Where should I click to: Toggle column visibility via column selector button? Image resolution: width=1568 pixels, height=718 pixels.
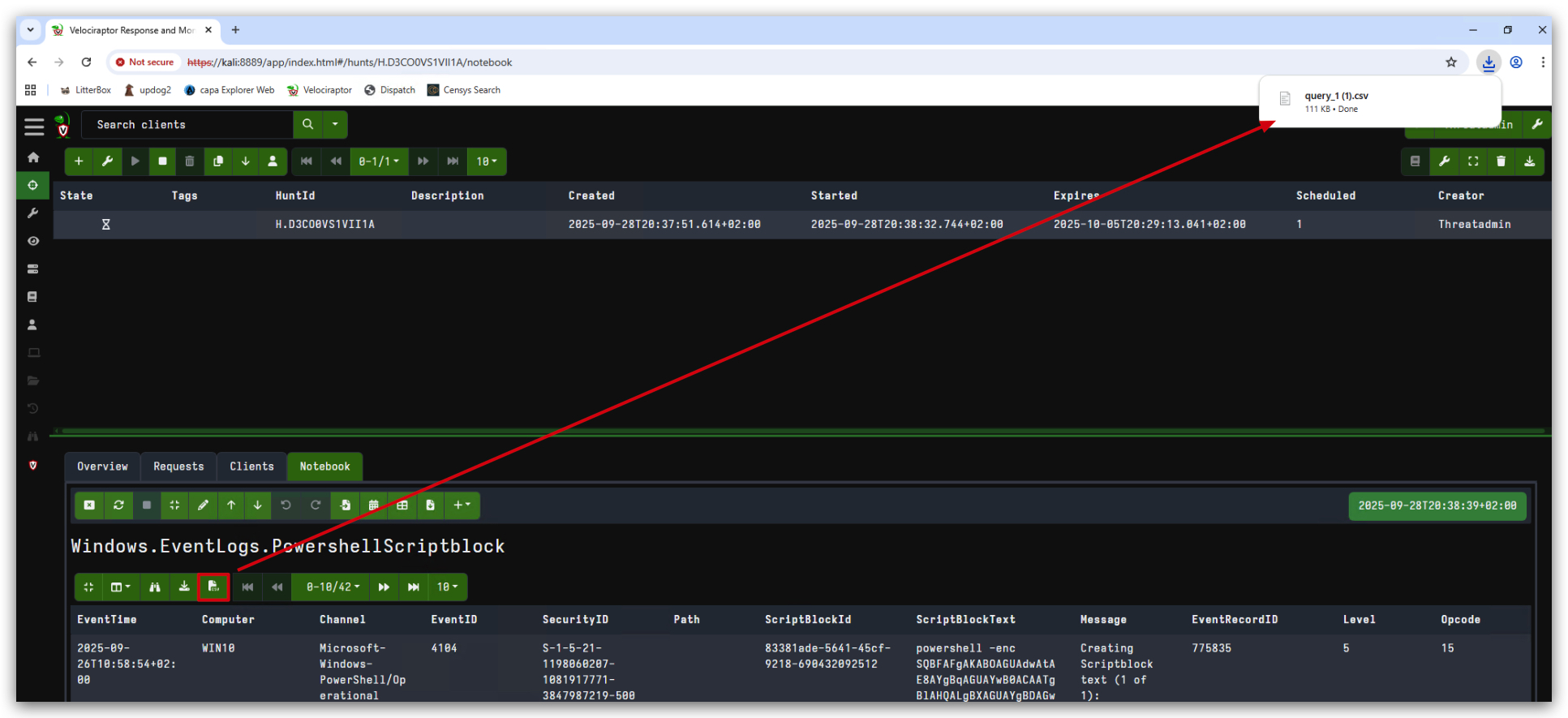tap(120, 587)
